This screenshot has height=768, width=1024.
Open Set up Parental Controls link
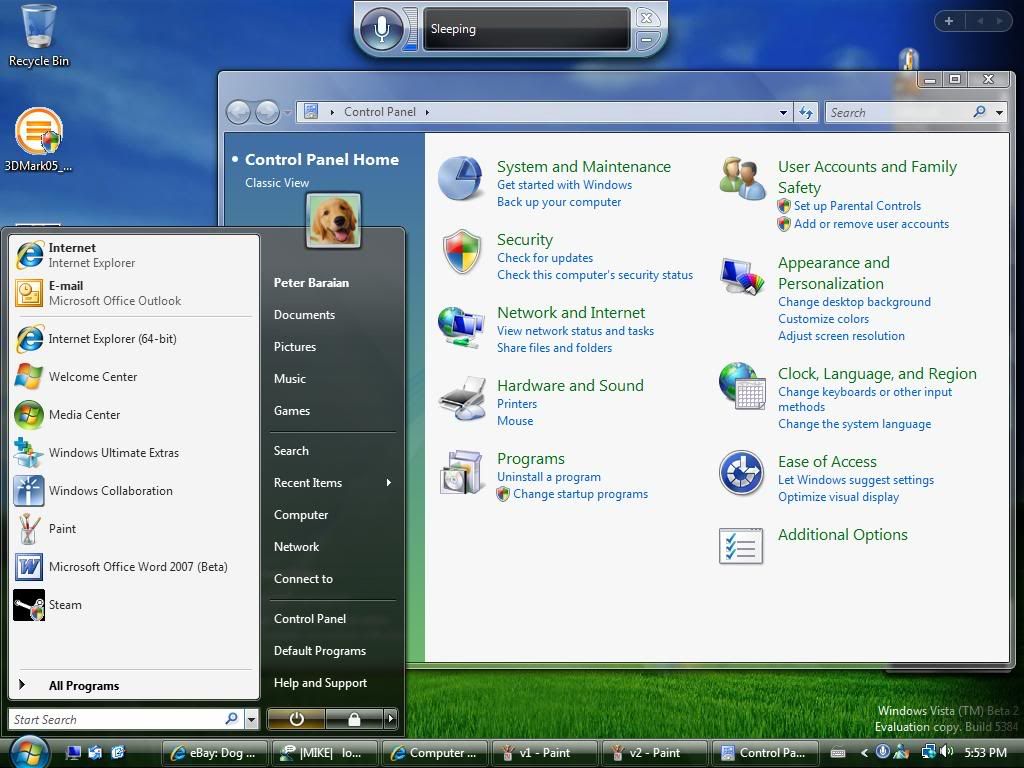coord(857,206)
